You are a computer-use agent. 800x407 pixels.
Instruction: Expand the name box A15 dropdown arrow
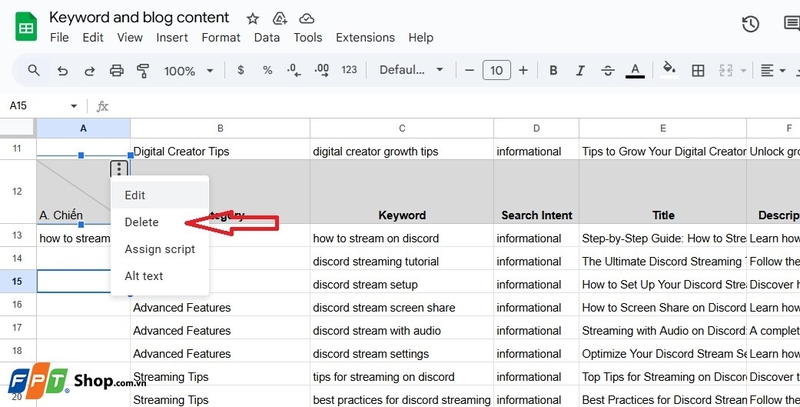[x=74, y=106]
